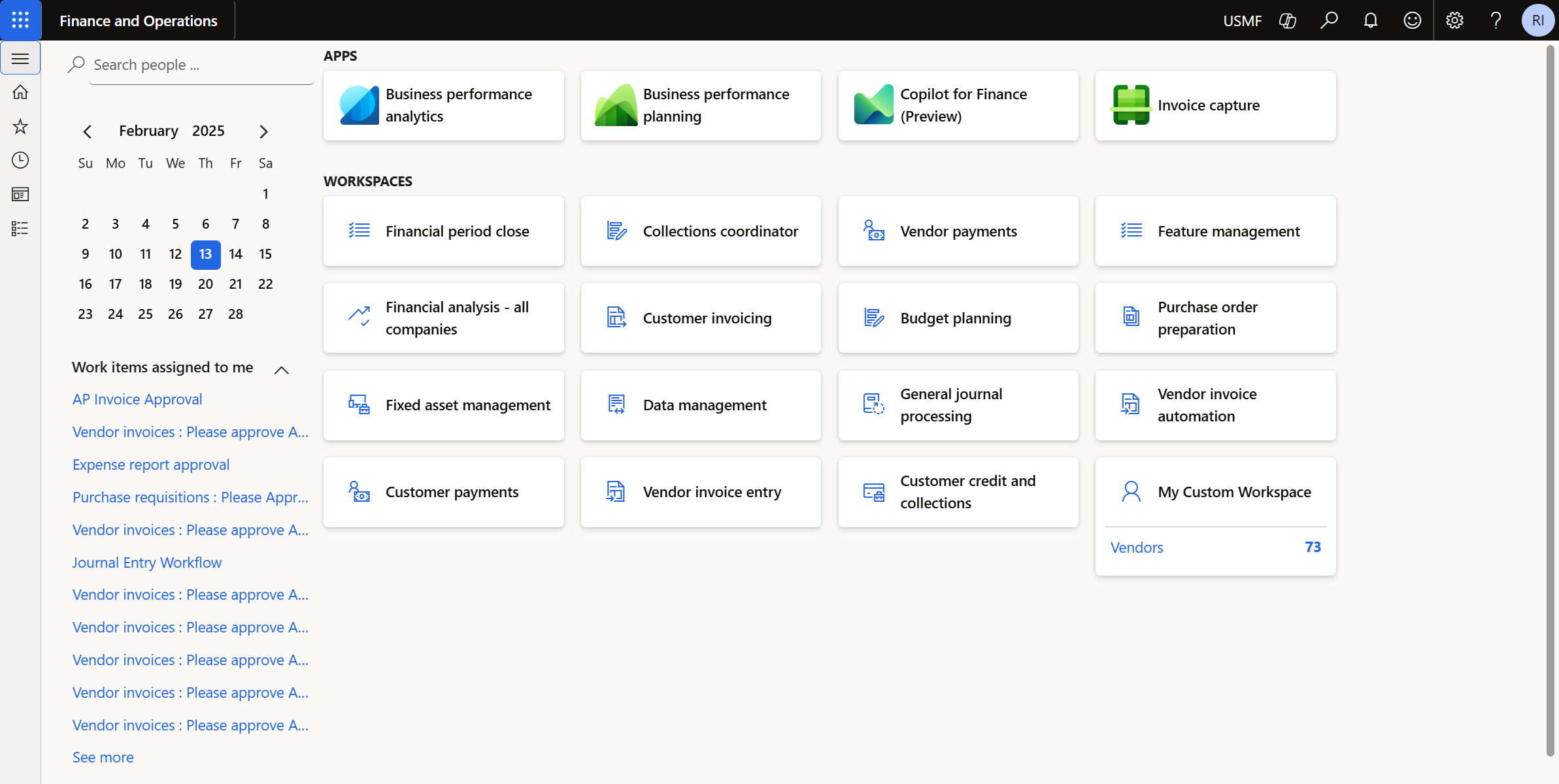Open Settings gear icon

(1454, 20)
